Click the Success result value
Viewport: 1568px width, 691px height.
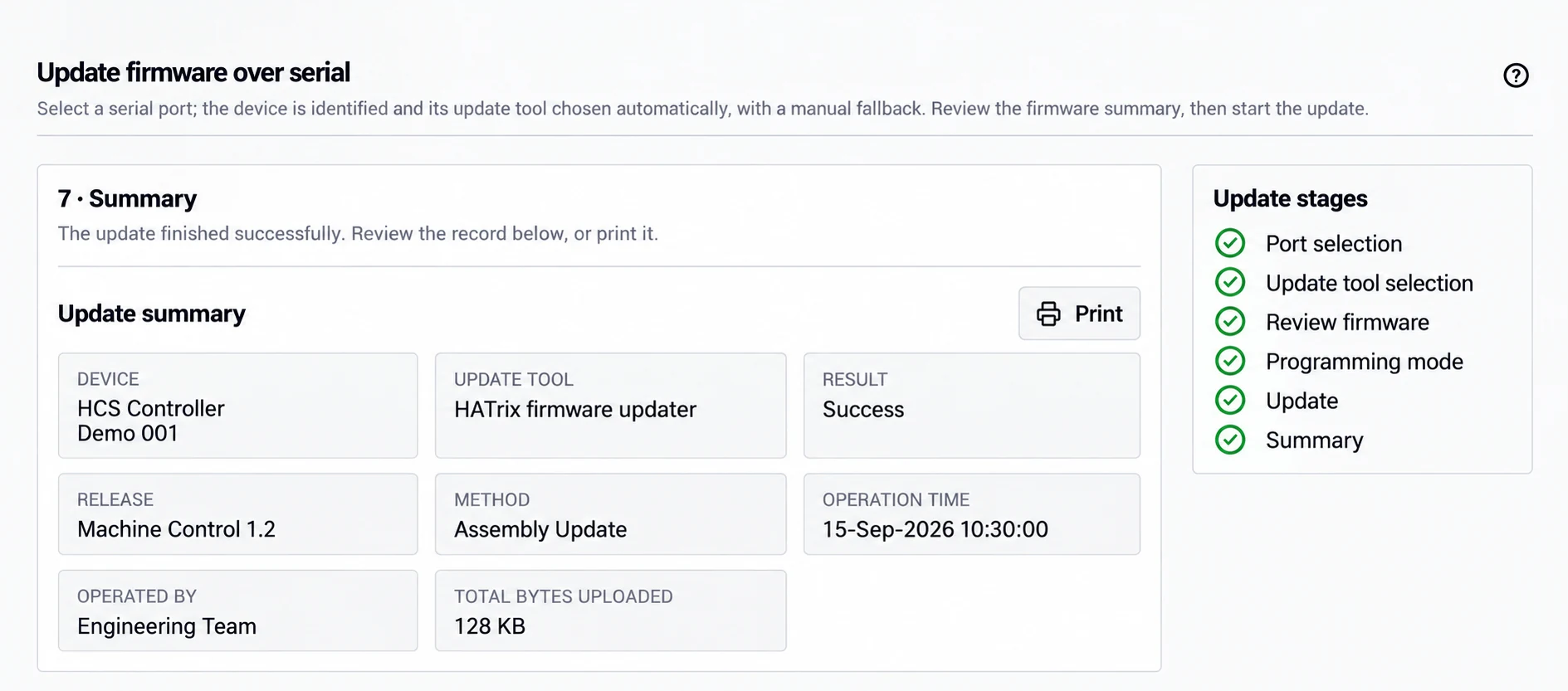point(863,409)
